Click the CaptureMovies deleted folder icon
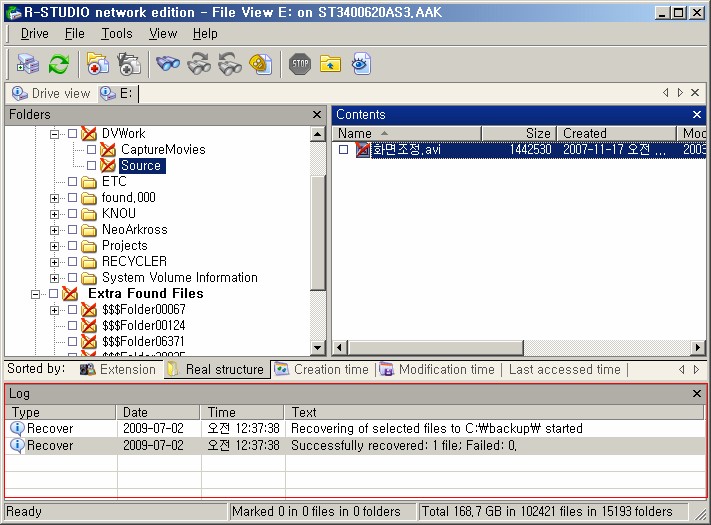The width and height of the screenshot is (711, 525). coord(108,149)
